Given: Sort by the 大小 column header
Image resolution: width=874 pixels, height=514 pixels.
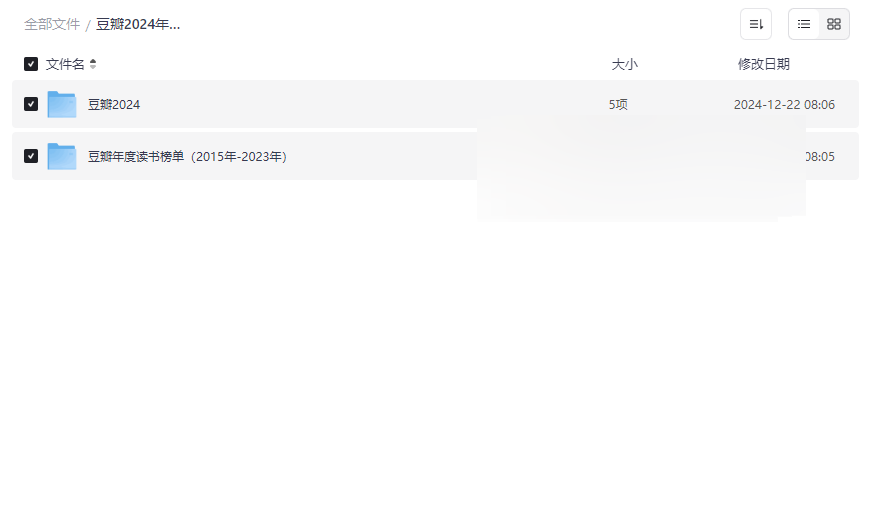Looking at the screenshot, I should 624,64.
